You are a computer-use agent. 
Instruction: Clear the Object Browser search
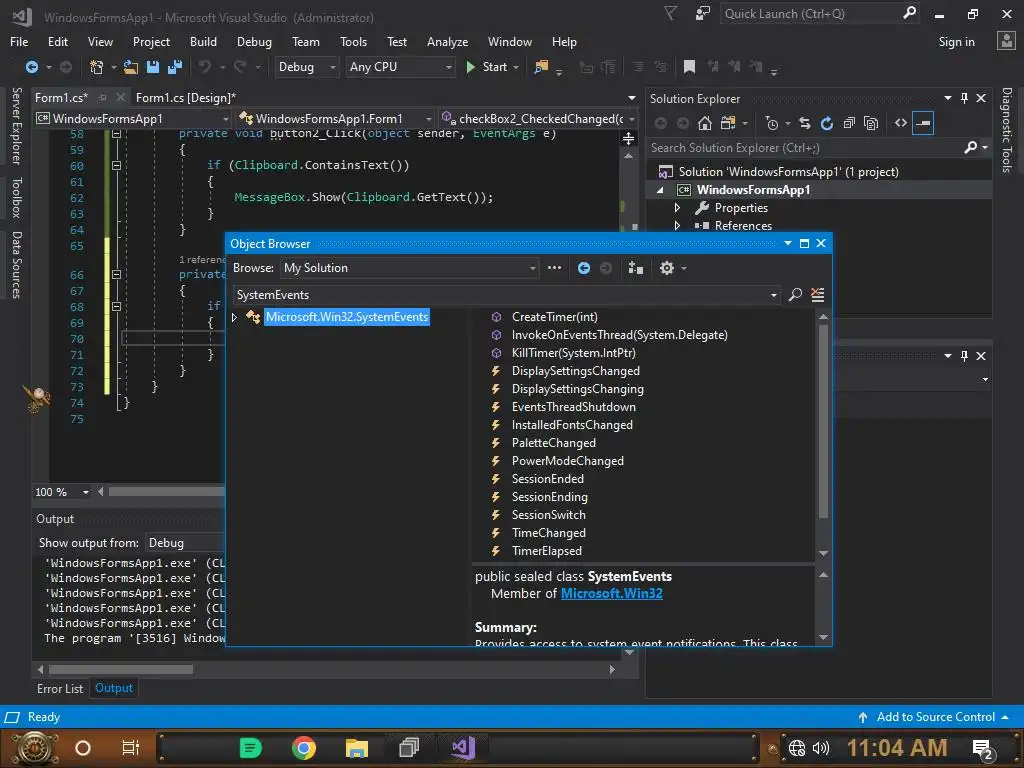pyautogui.click(x=818, y=295)
